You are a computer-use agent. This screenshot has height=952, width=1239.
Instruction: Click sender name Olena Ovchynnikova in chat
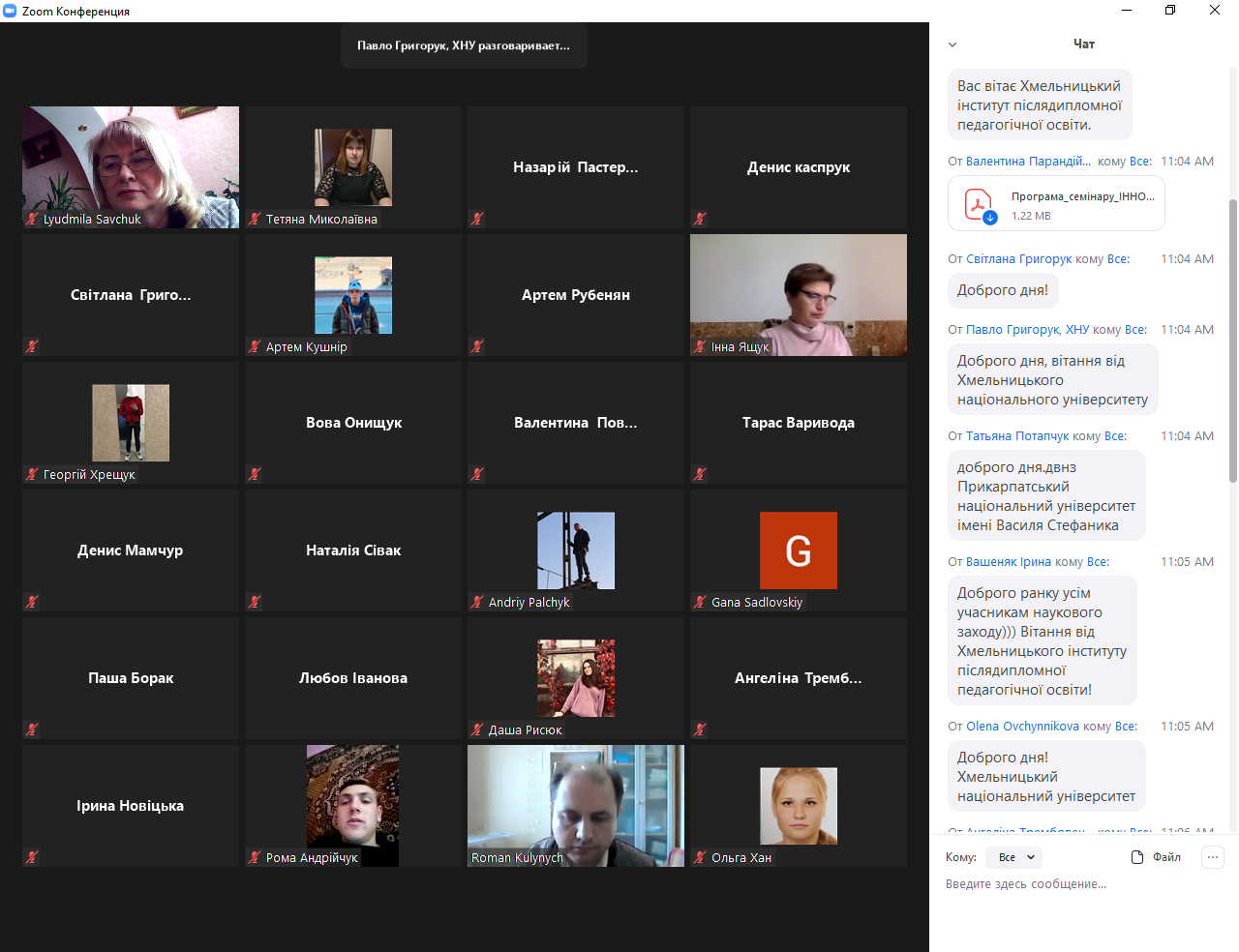[x=1022, y=727]
